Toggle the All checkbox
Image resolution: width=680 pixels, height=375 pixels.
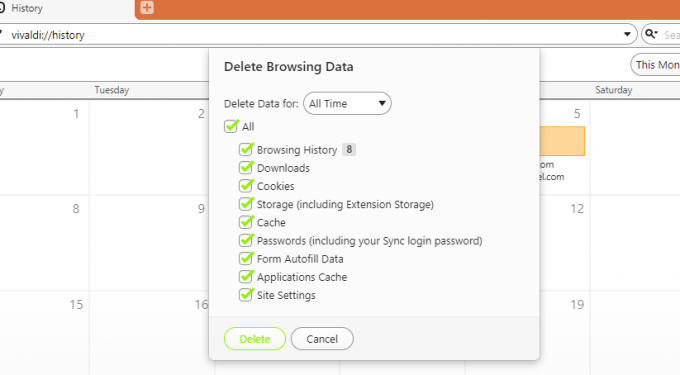click(231, 127)
